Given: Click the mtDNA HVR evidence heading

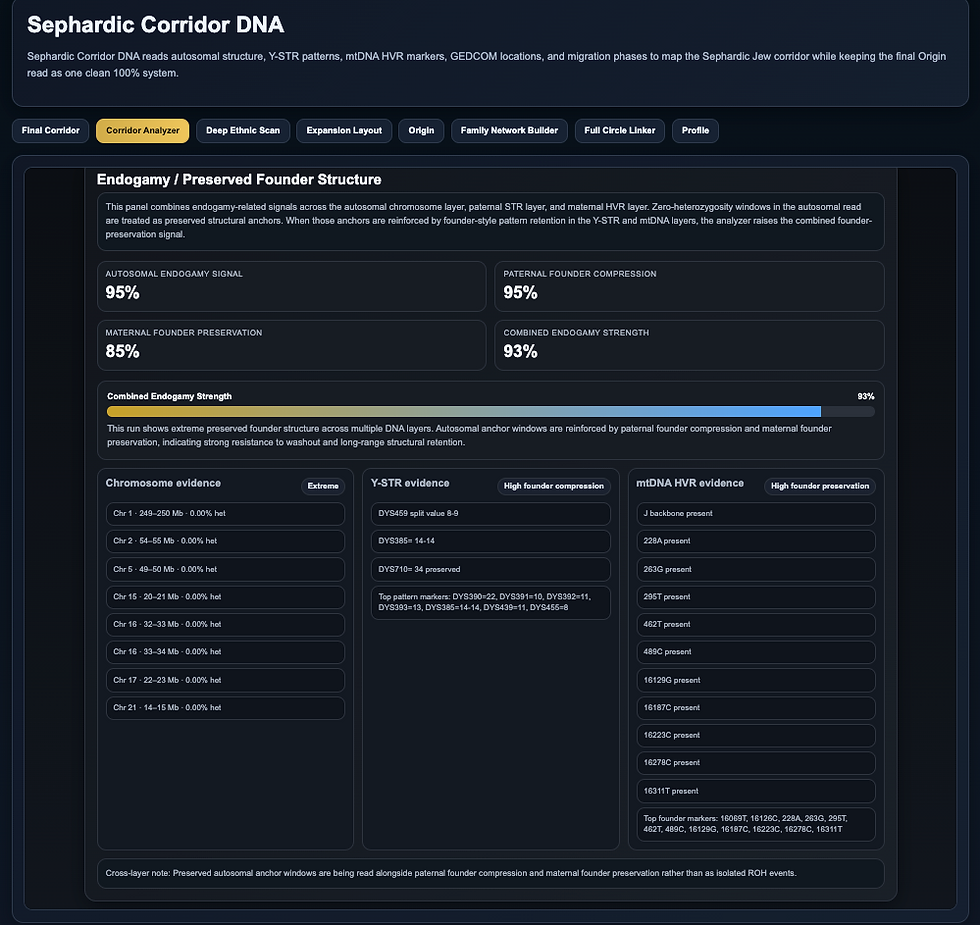Looking at the screenshot, I should [690, 483].
